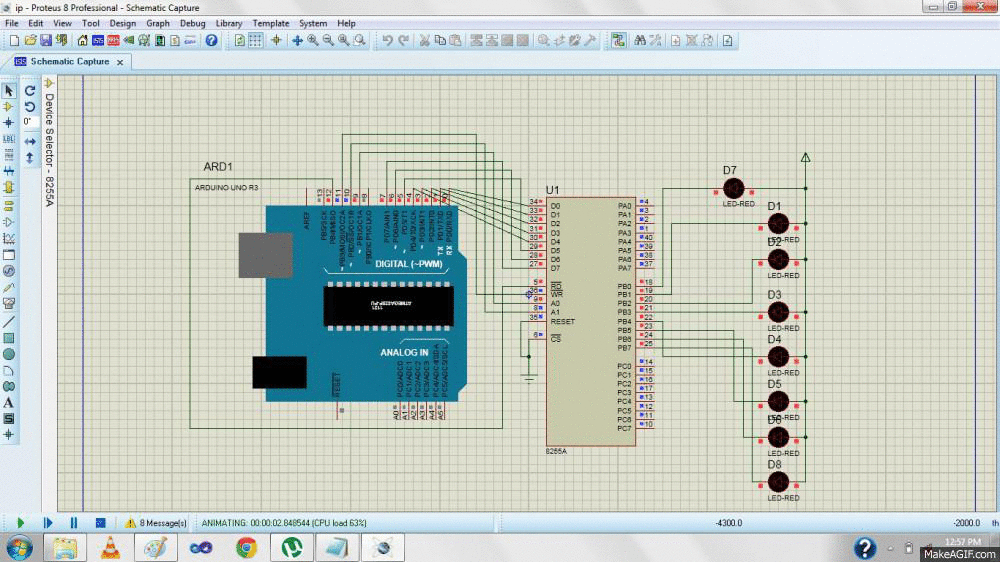
Task: Close the Schematic Capture tab
Action: 120,63
